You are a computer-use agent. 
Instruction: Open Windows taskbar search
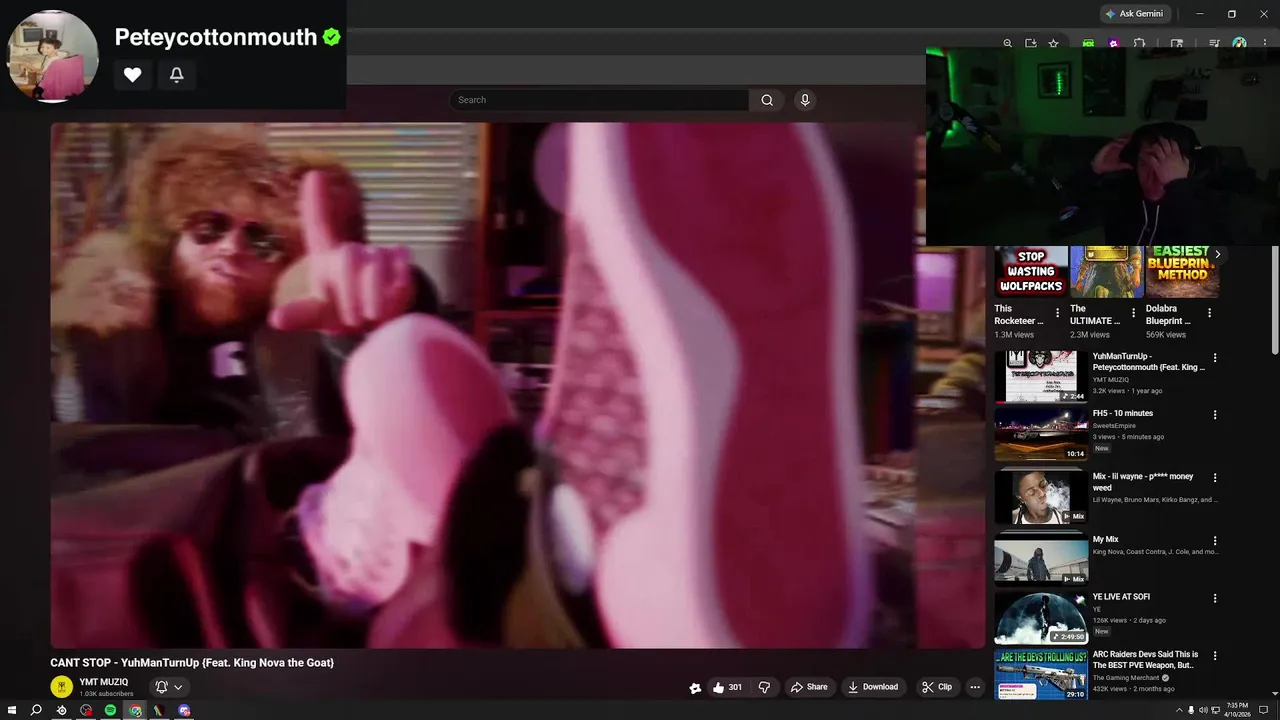[36, 710]
